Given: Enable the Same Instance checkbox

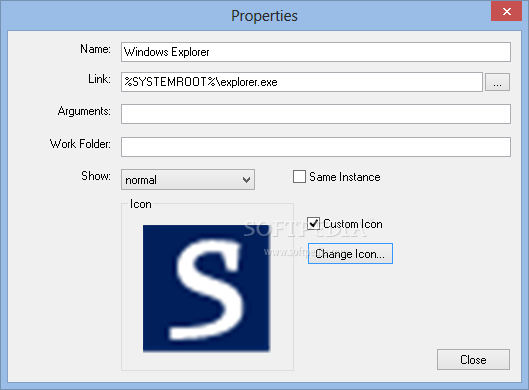Looking at the screenshot, I should pyautogui.click(x=299, y=177).
